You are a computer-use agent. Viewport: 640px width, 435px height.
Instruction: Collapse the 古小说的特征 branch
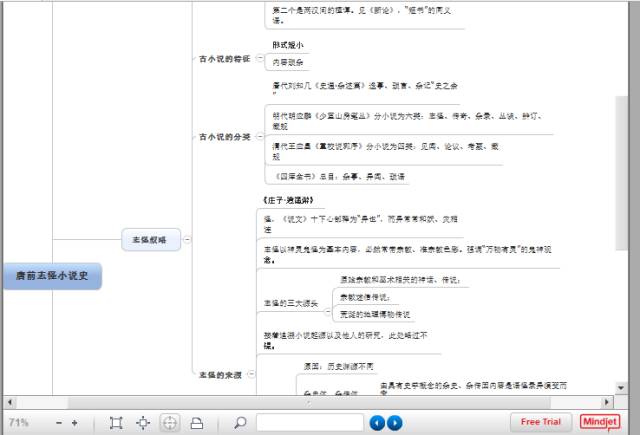click(260, 58)
